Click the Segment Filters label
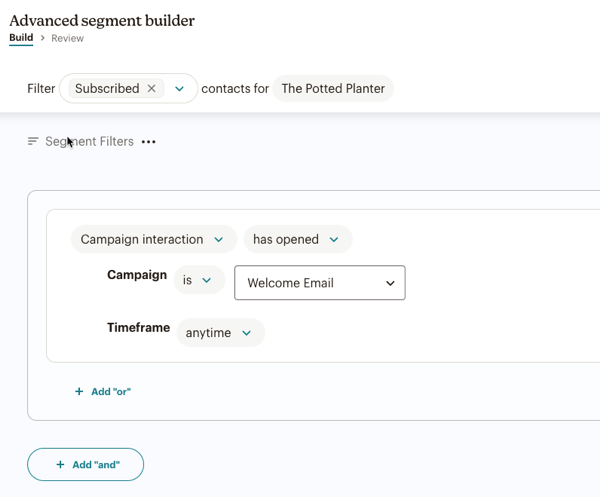Screen dimensions: 600x497 89,142
